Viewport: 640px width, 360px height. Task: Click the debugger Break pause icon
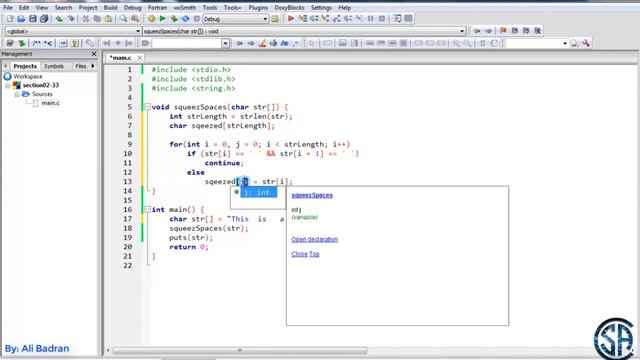pyautogui.click(x=371, y=19)
